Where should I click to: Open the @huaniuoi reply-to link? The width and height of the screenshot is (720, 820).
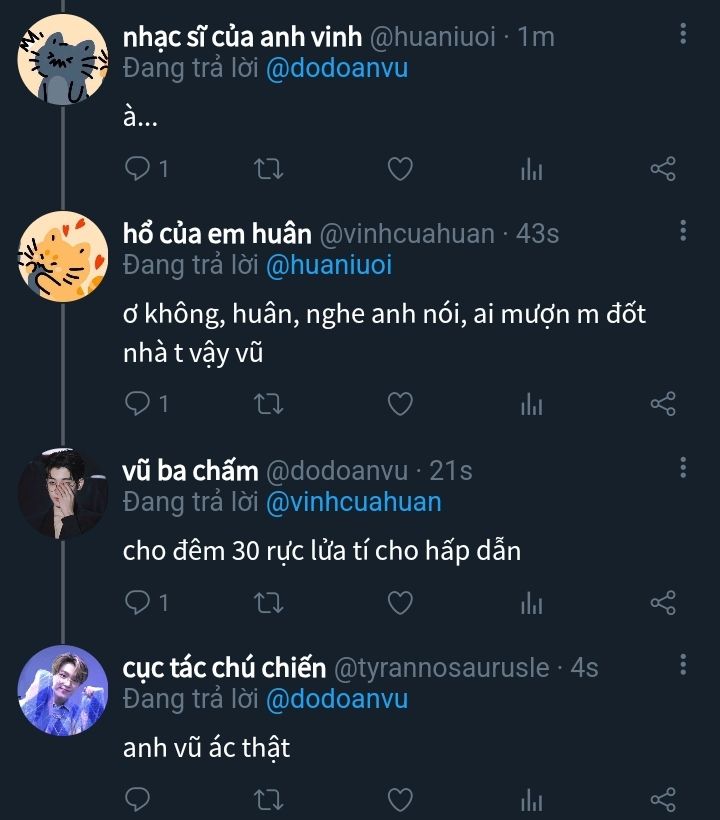(x=329, y=265)
